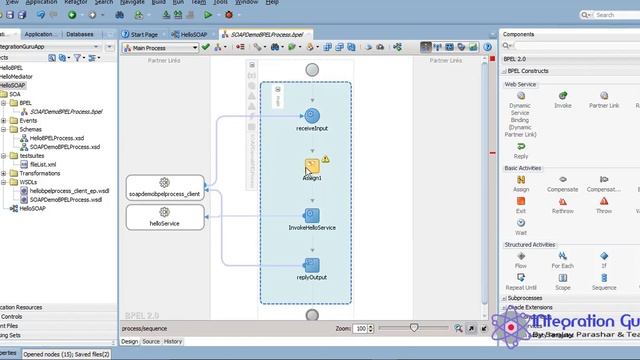Screen dimensions: 640x360
Task: Select helloService partner link
Action: (165, 217)
